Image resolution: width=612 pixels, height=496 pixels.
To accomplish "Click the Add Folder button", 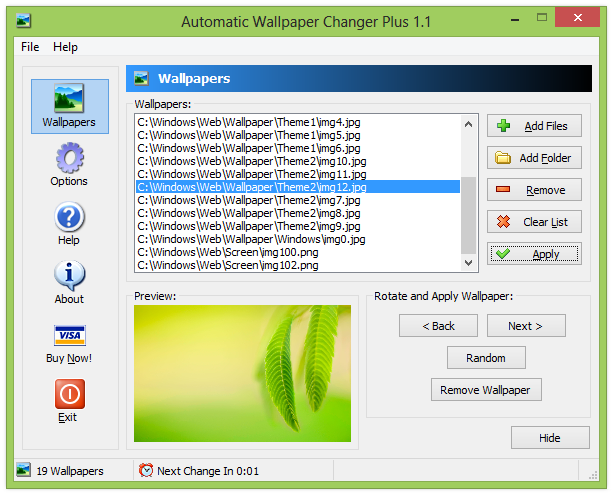I will pos(534,158).
